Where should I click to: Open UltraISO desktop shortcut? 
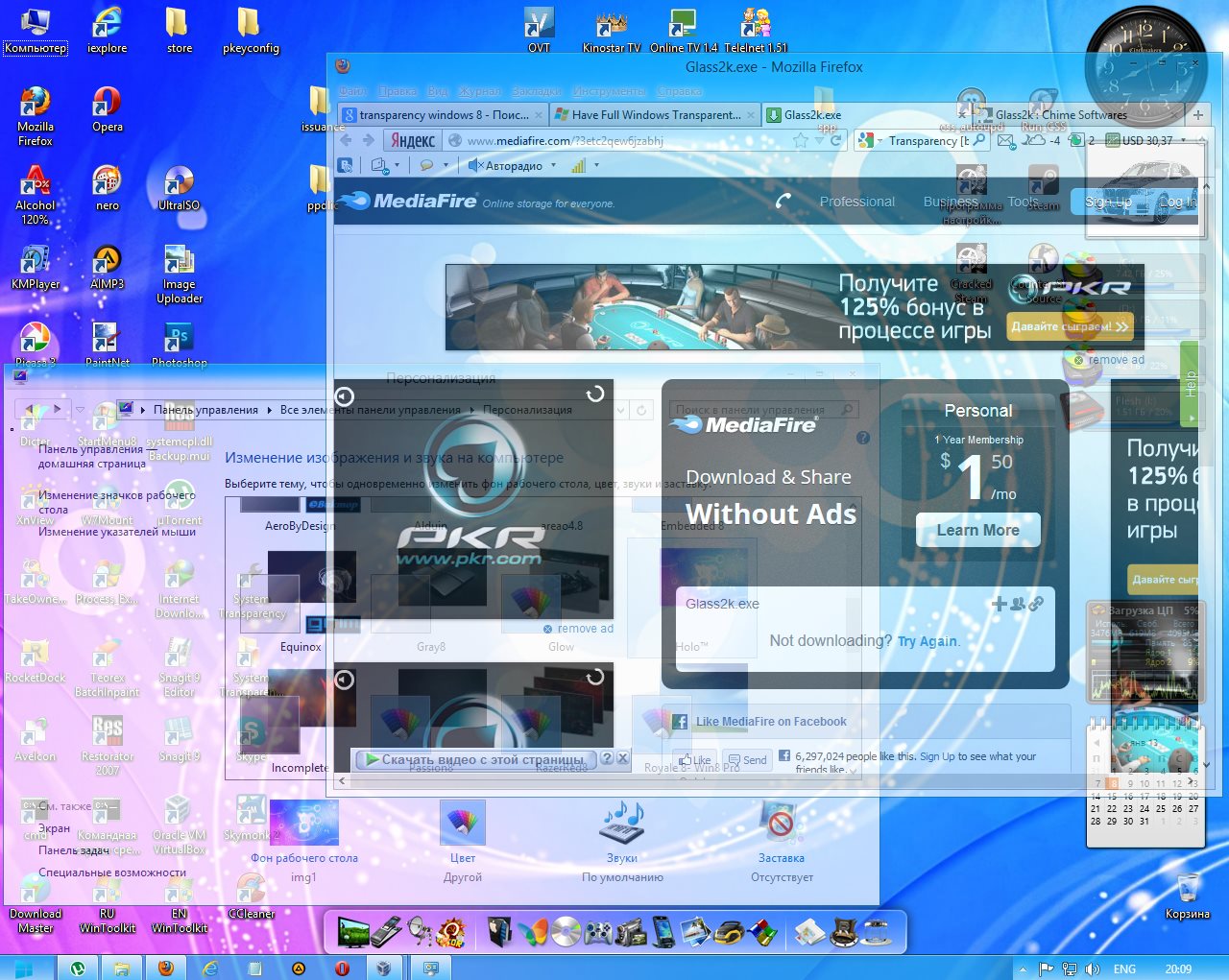pyautogui.click(x=179, y=188)
